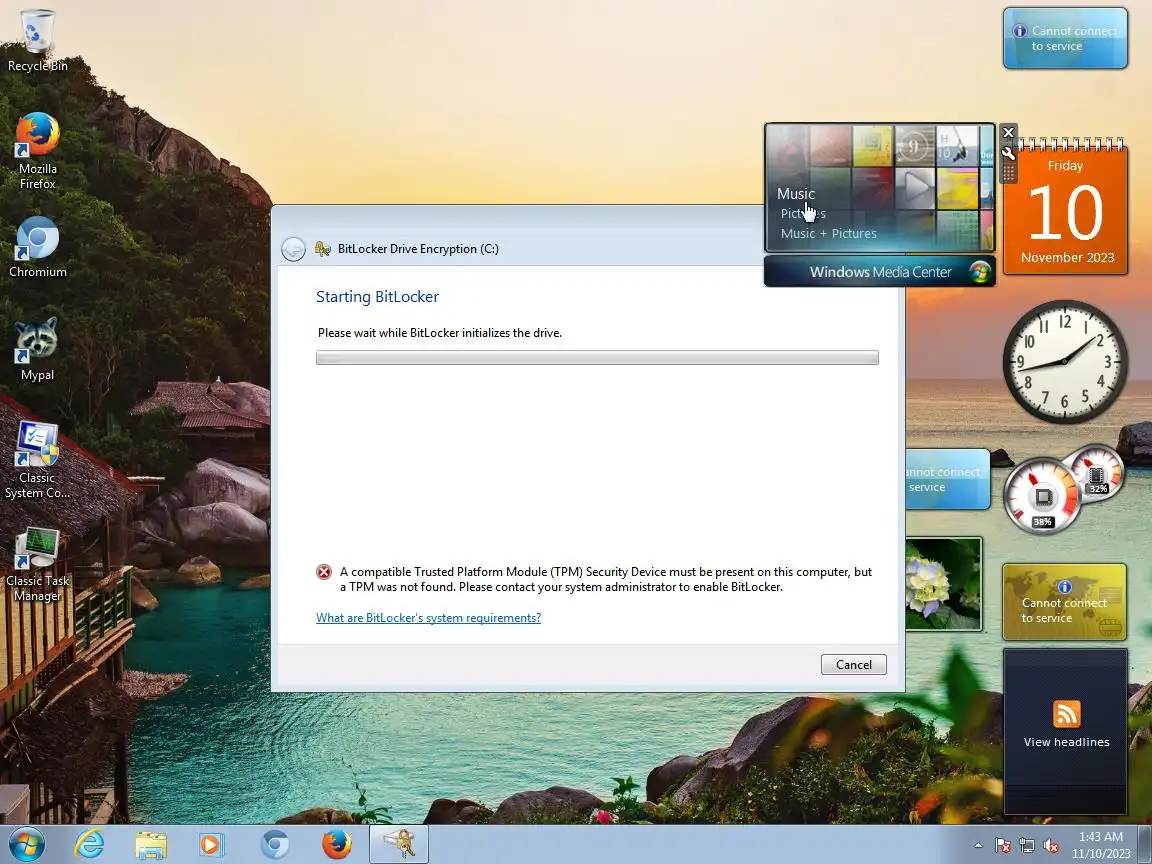Open Classic System Control Panel shortcut

(x=37, y=460)
